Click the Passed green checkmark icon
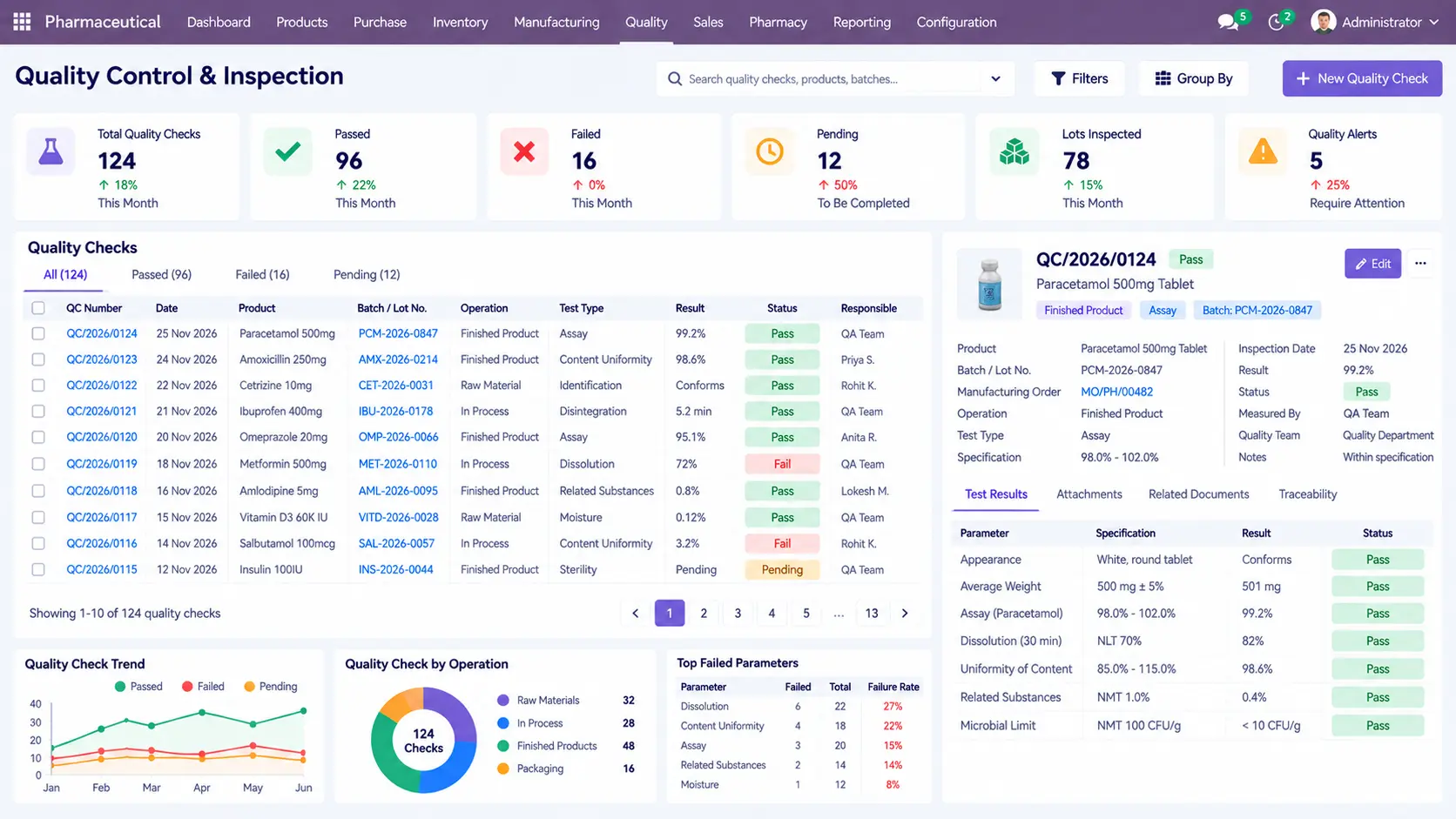 288,152
